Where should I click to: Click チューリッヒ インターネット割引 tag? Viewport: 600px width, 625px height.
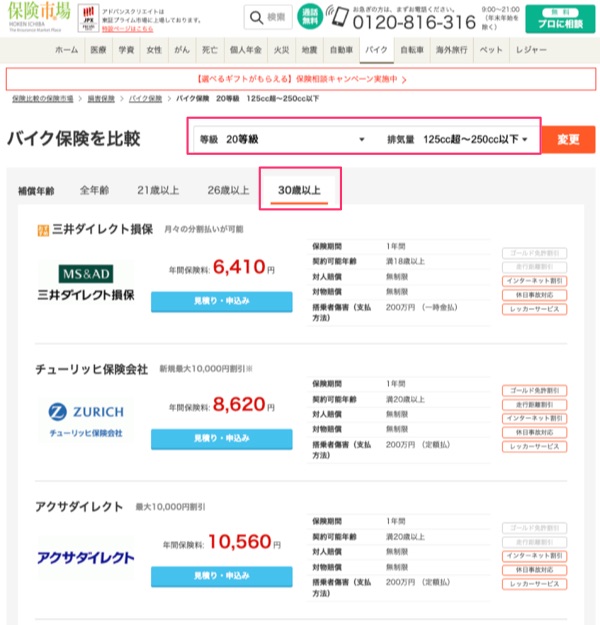[534, 419]
